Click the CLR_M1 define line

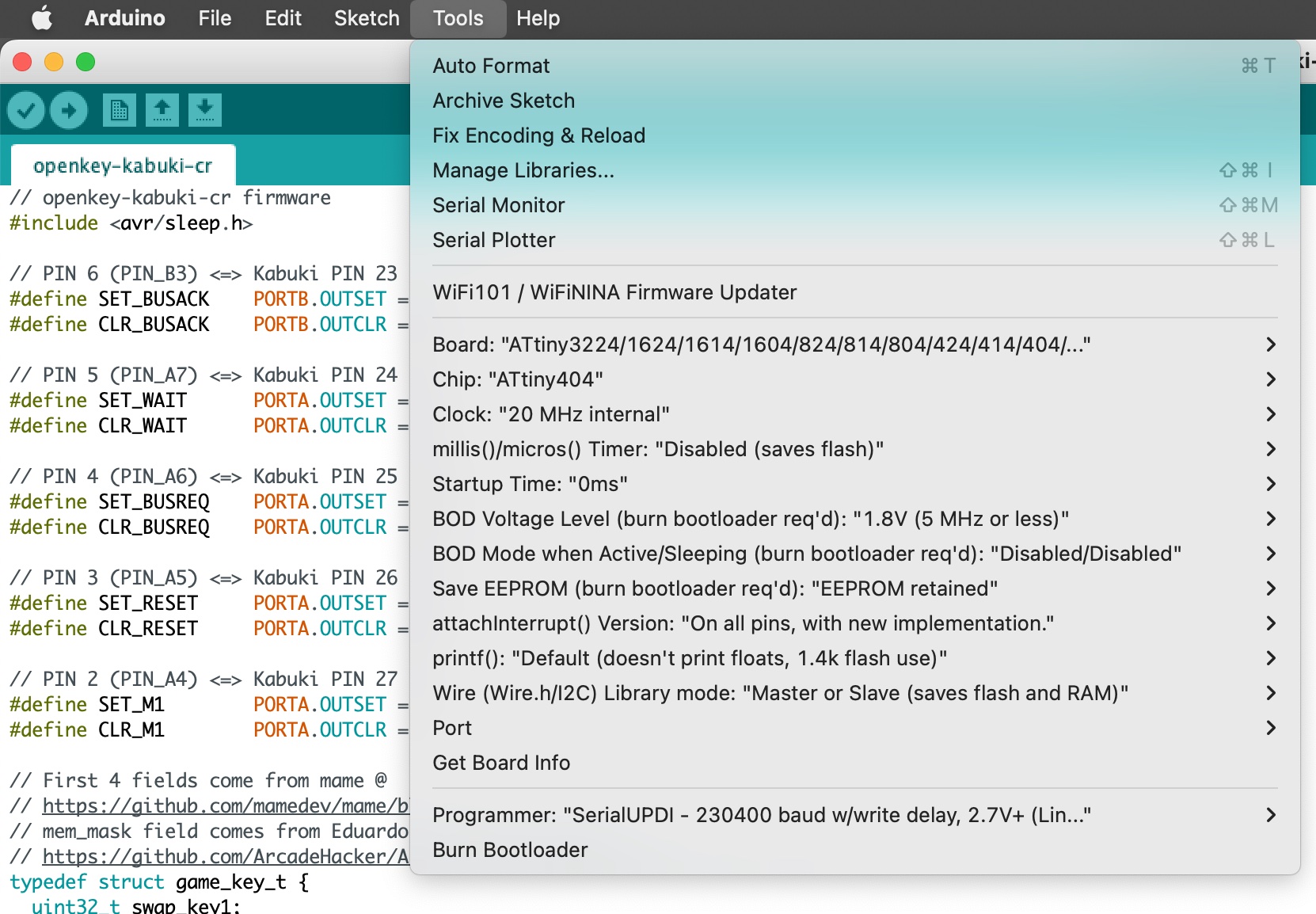[x=209, y=730]
